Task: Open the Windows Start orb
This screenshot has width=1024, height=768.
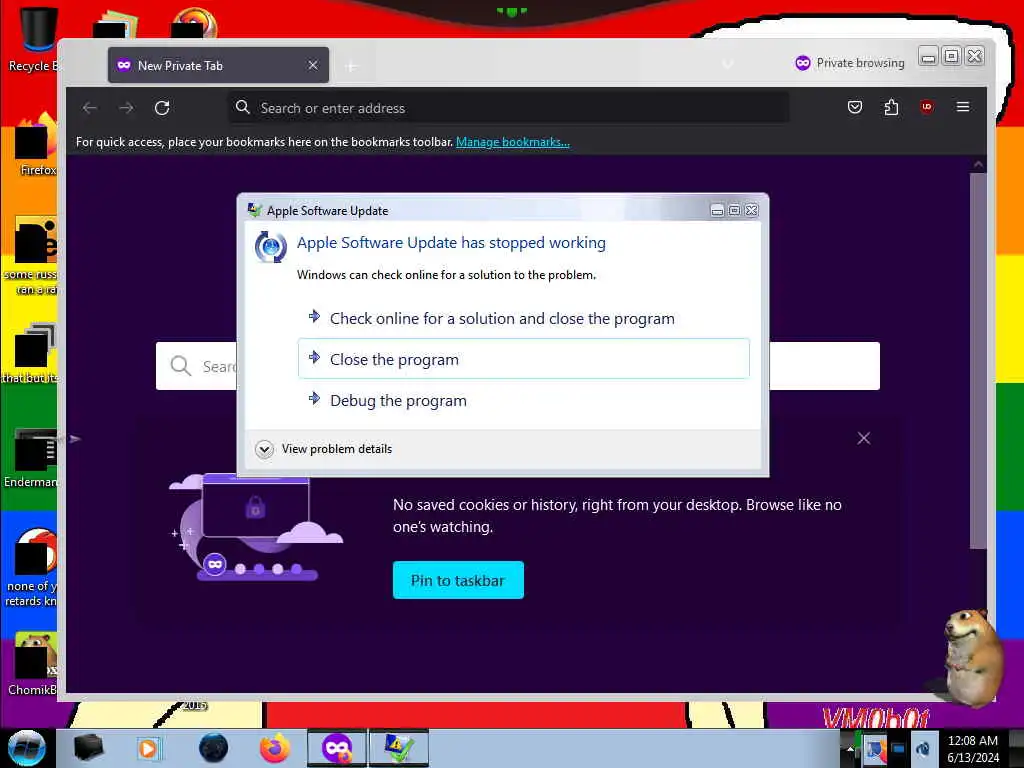Action: (x=26, y=748)
